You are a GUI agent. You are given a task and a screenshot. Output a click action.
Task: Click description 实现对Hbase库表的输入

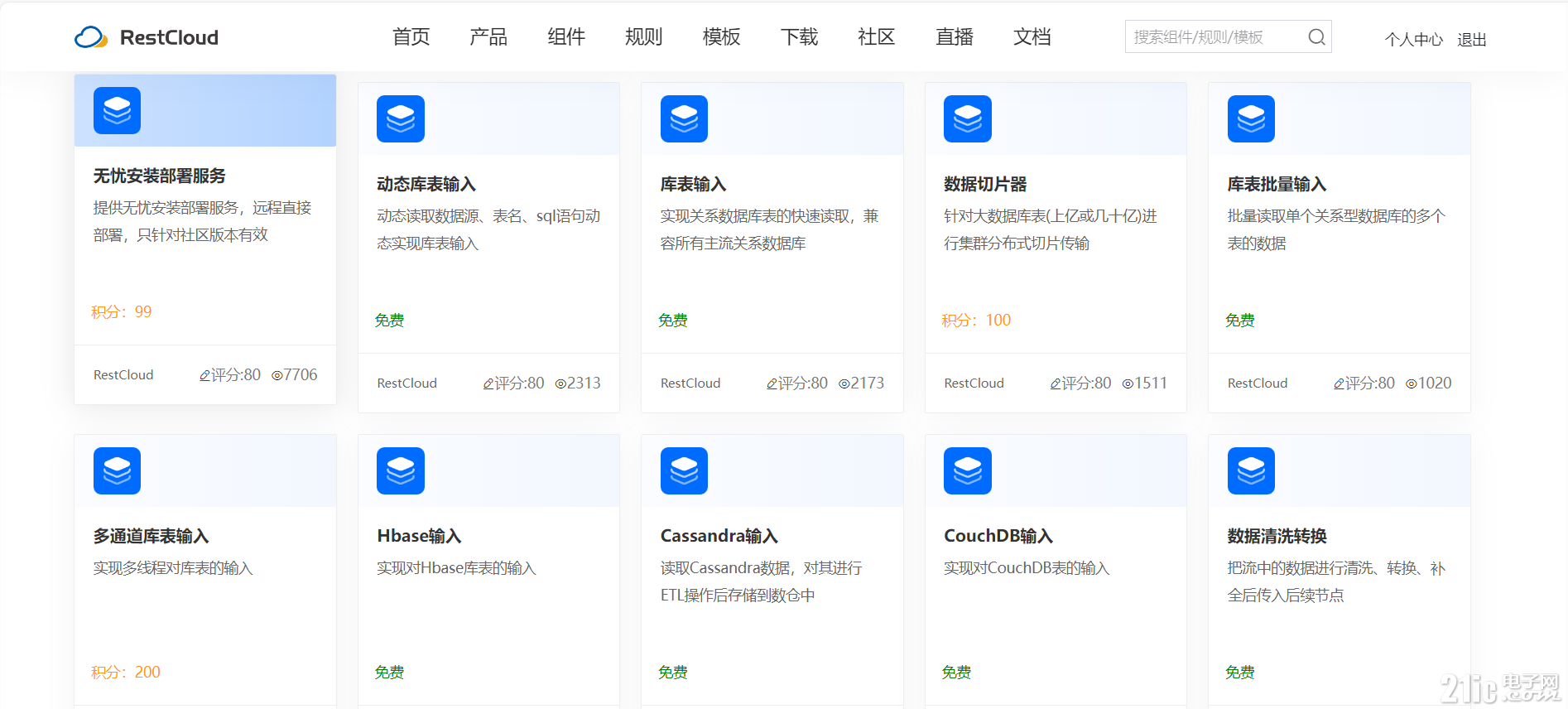point(457,567)
